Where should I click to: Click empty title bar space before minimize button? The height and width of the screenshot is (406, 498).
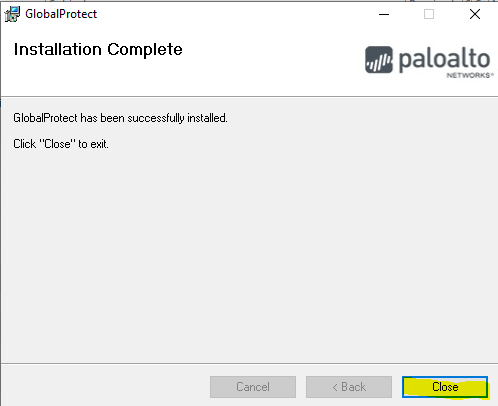(x=233, y=14)
